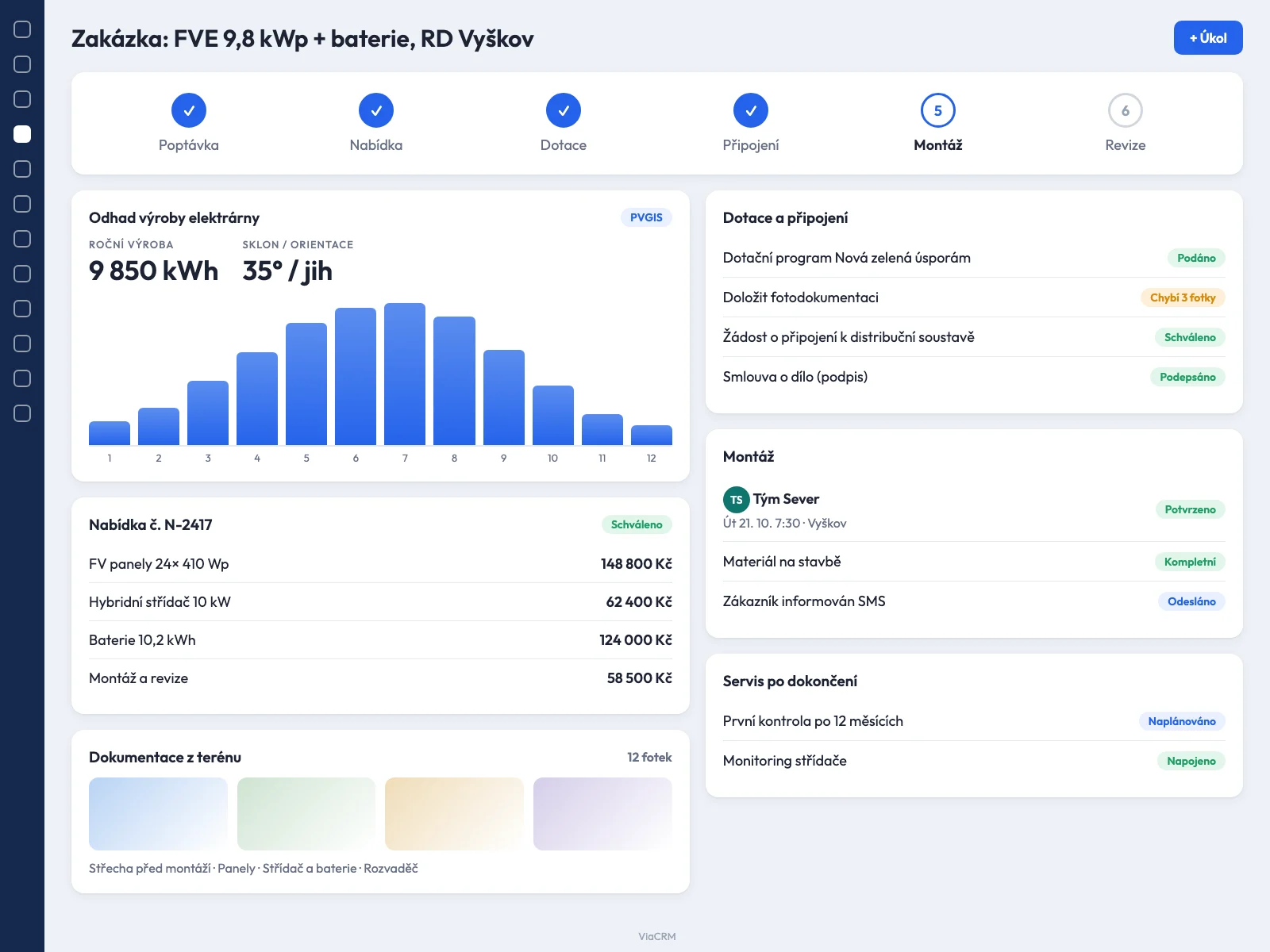Select 'FV panely 24× 410 Wp' line item
The image size is (1270, 952).
tap(380, 564)
